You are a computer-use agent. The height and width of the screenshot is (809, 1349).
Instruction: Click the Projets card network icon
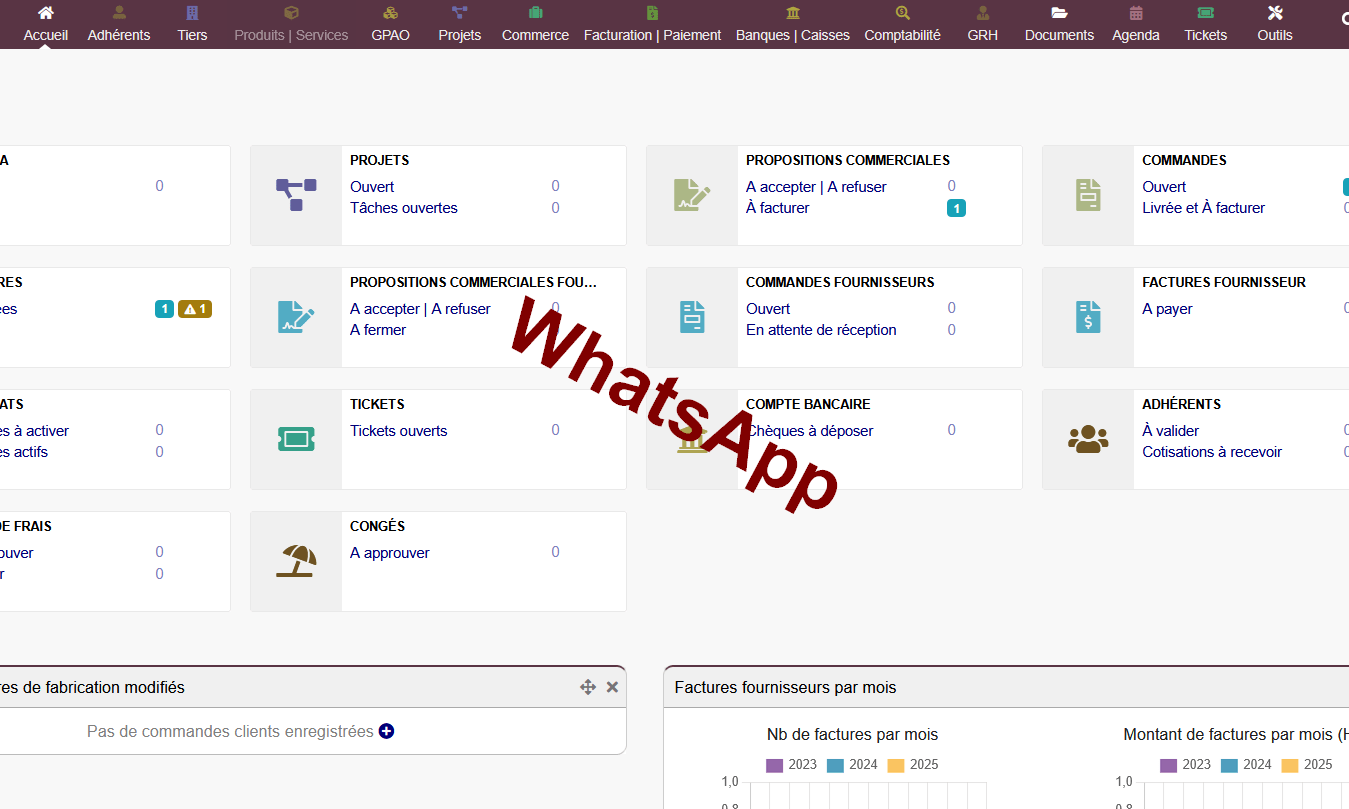pyautogui.click(x=296, y=195)
